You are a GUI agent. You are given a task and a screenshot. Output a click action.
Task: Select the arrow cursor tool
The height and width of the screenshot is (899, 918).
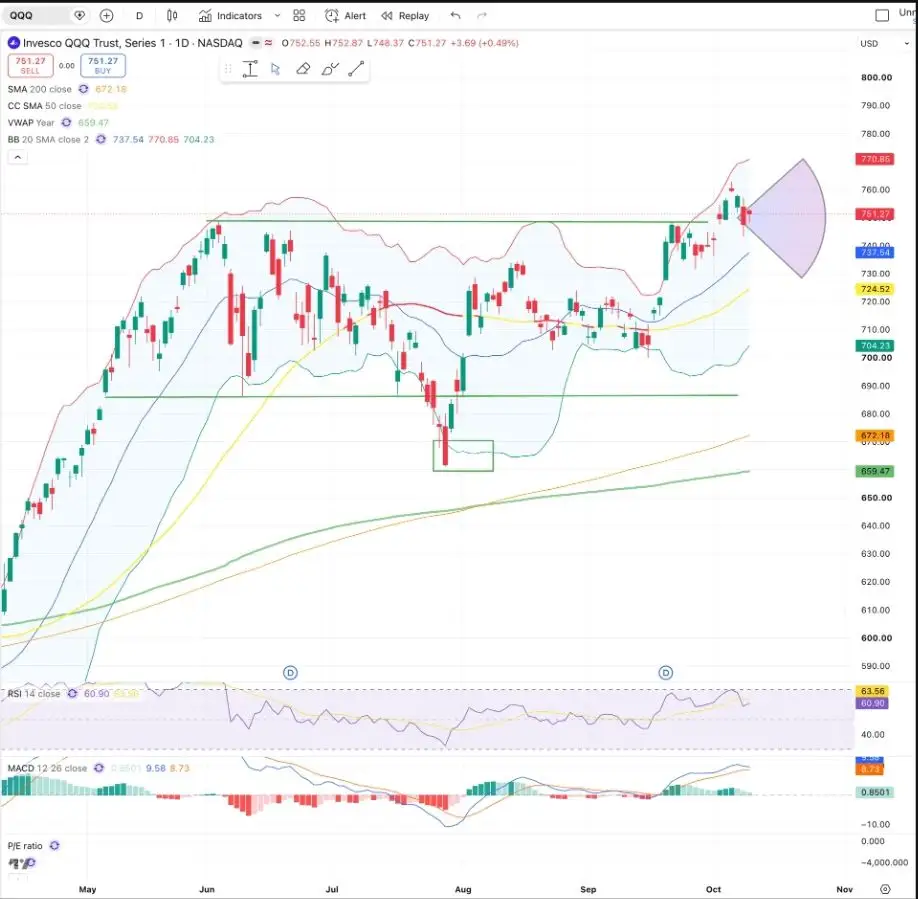[x=275, y=69]
